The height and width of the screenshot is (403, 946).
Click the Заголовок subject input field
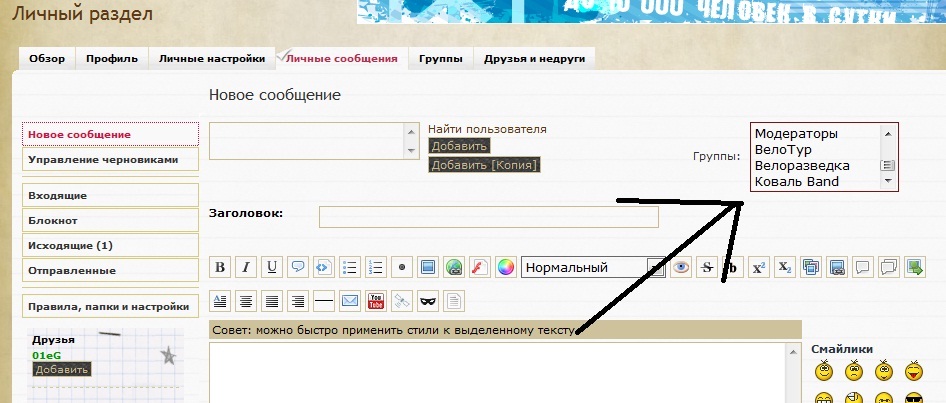[488, 216]
